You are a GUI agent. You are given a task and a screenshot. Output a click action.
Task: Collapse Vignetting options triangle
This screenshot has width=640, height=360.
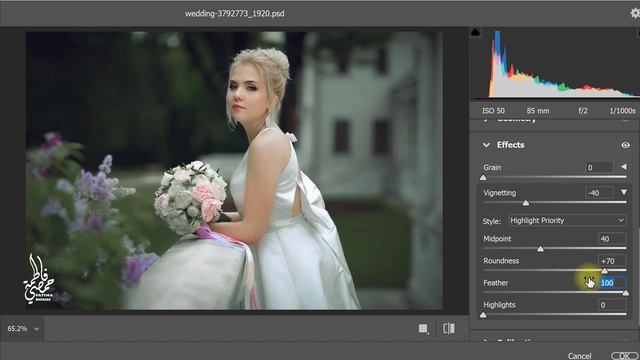(624, 192)
